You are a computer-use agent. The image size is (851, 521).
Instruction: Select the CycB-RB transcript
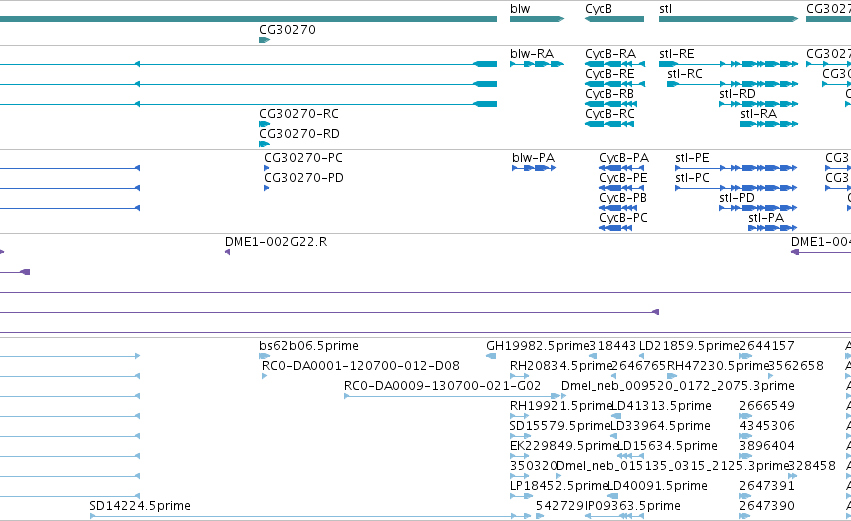pyautogui.click(x=611, y=104)
